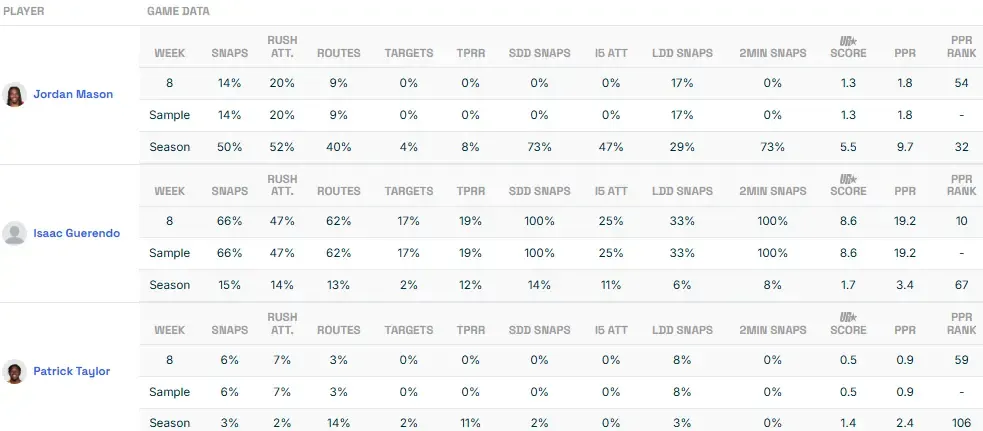Click the Utilization Score logo in Jordan Mason's table
Screen dimensions: 983x431
pos(848,41)
